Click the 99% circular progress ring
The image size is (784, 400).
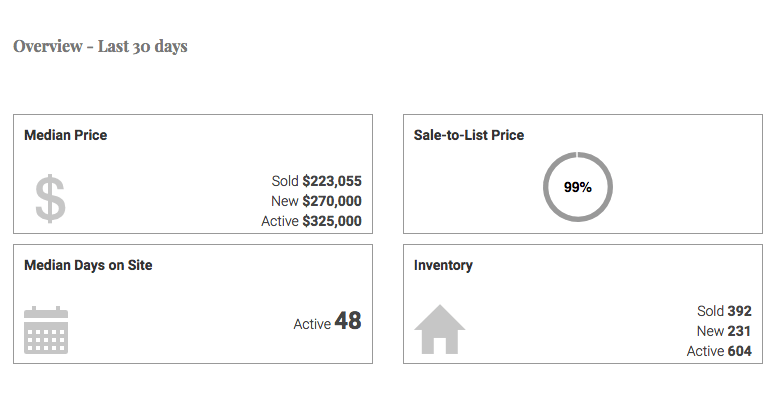coord(578,156)
